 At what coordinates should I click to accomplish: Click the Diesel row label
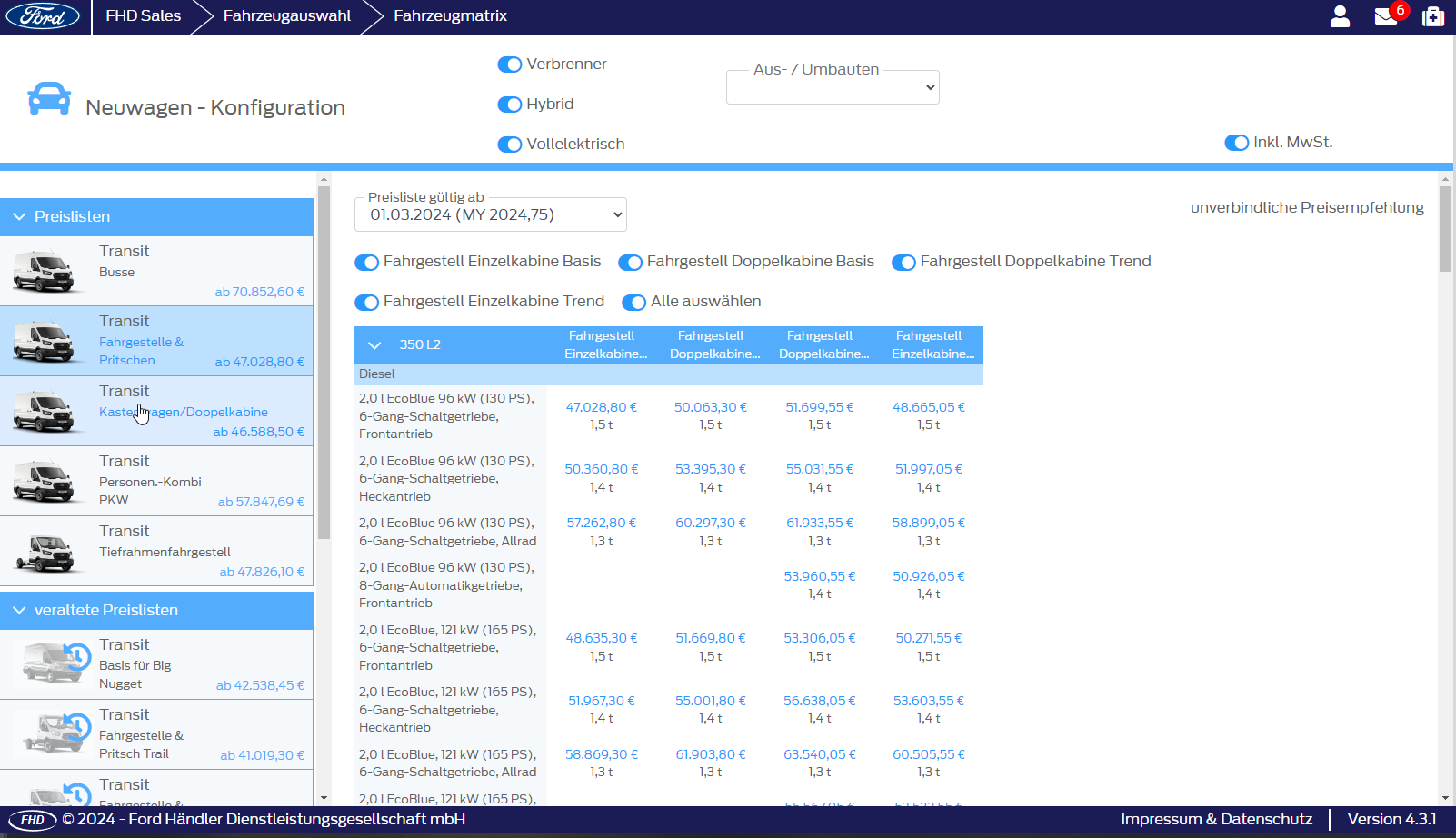(377, 374)
